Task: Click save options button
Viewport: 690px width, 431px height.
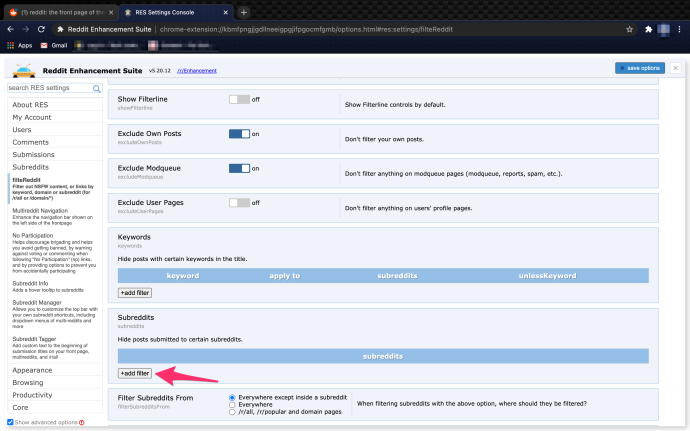Action: pyautogui.click(x=640, y=68)
